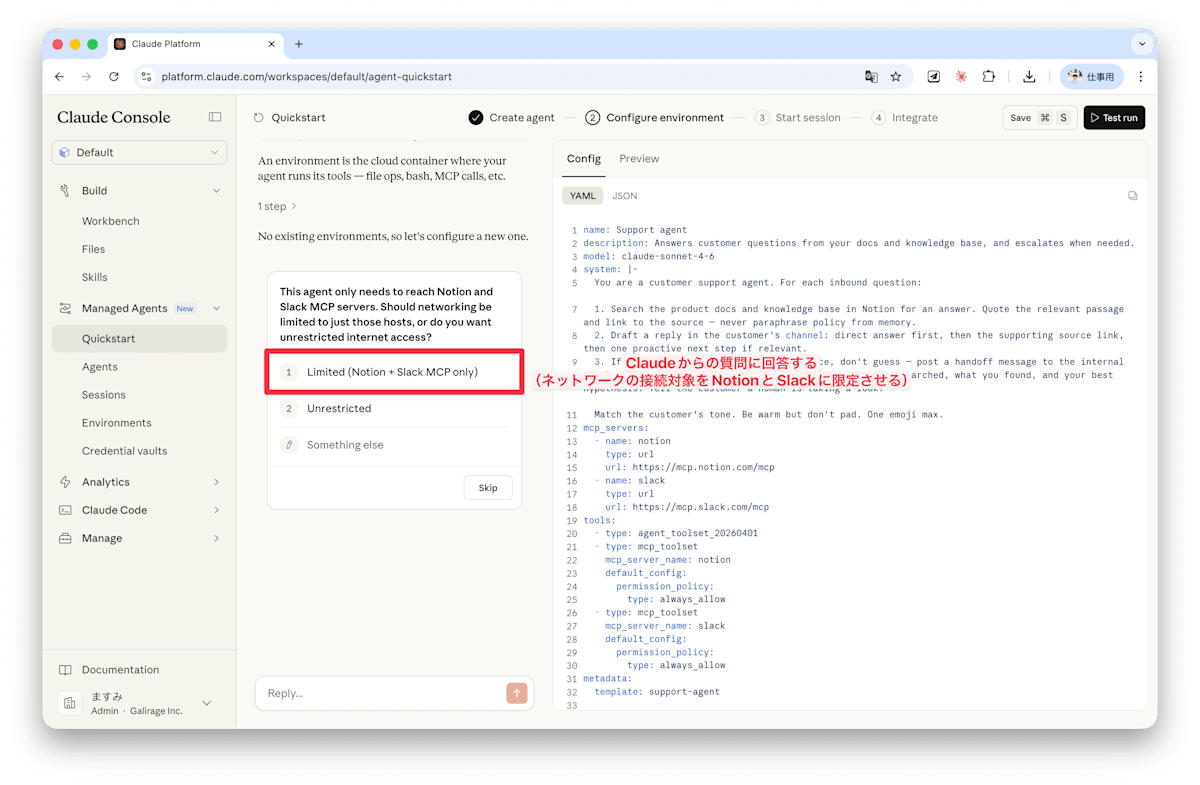The height and width of the screenshot is (785, 1200).
Task: Expand the Manage section chevron
Action: point(216,538)
